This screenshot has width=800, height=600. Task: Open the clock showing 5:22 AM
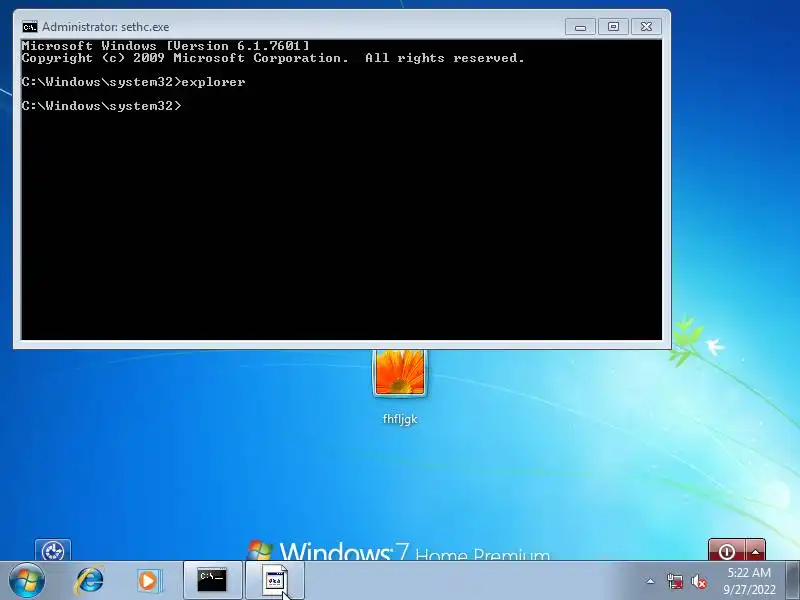click(x=749, y=581)
